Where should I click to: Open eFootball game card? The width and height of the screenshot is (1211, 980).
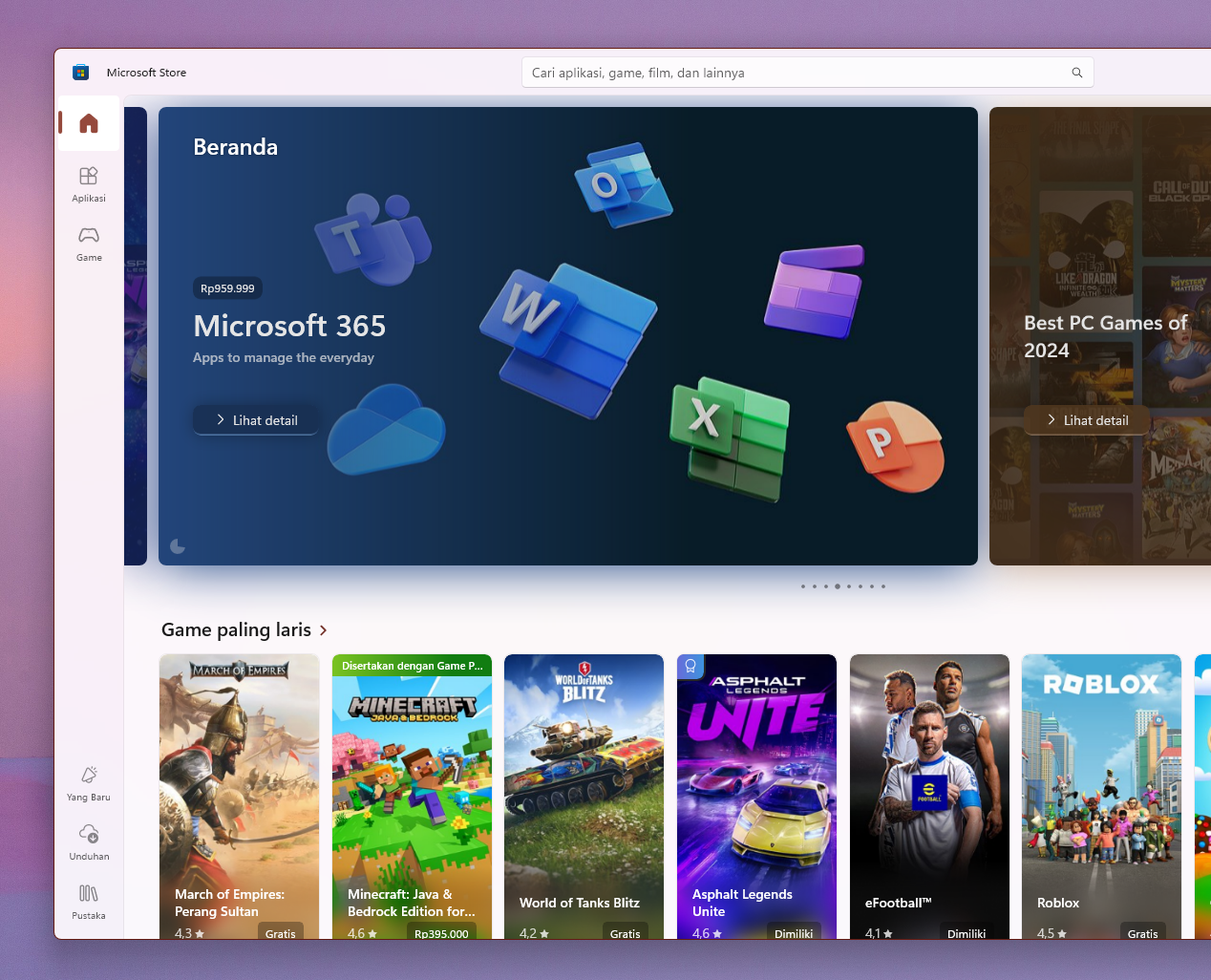pos(929,797)
